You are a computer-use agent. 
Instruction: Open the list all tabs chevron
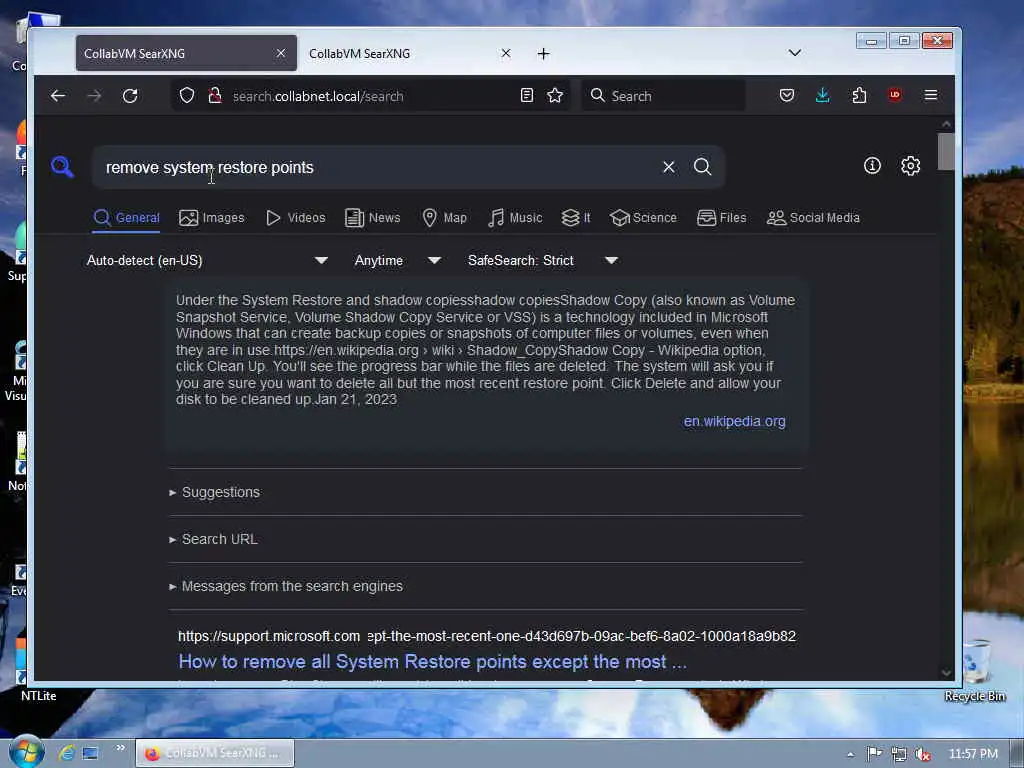(795, 53)
